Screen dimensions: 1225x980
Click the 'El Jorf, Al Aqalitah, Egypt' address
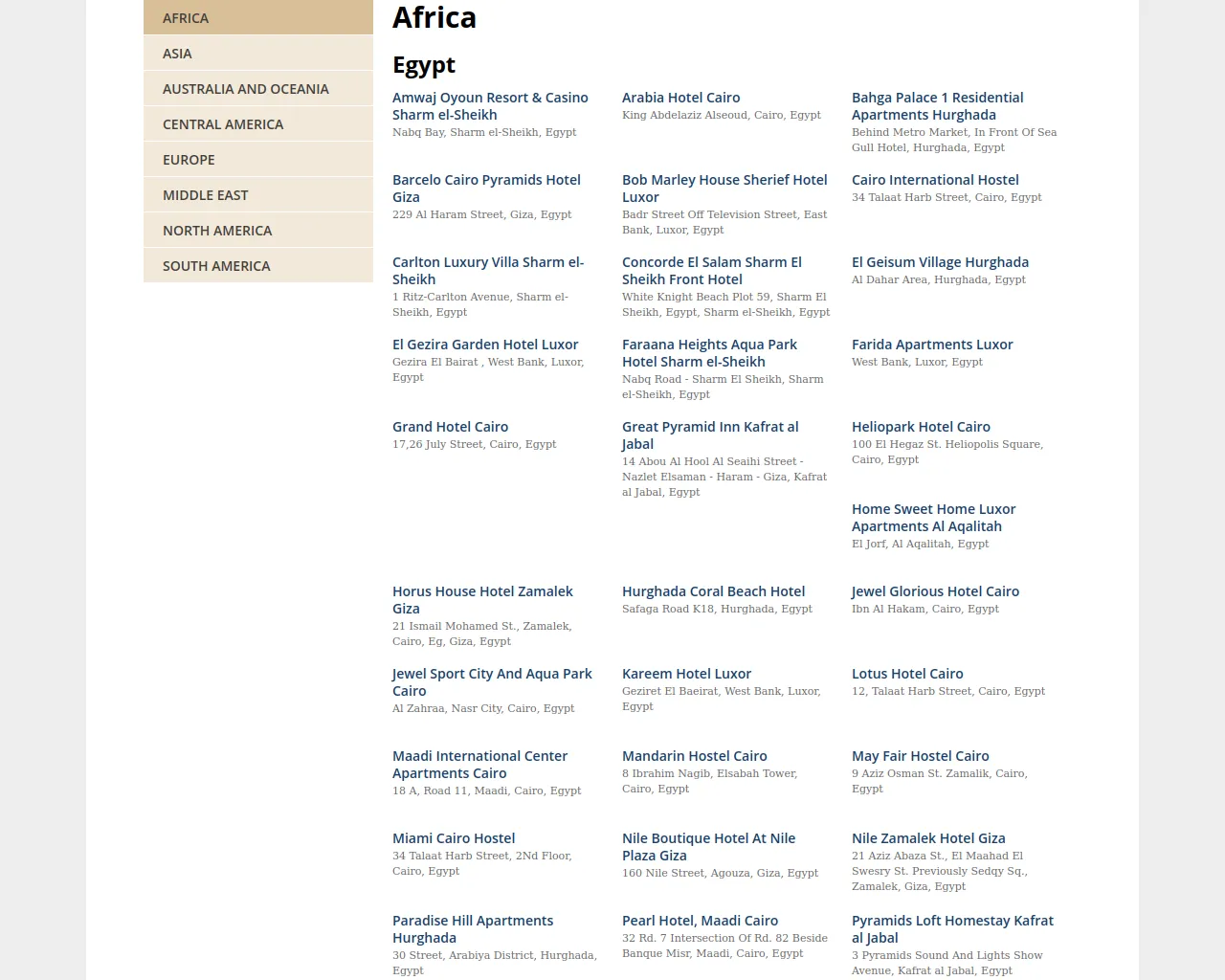(920, 544)
